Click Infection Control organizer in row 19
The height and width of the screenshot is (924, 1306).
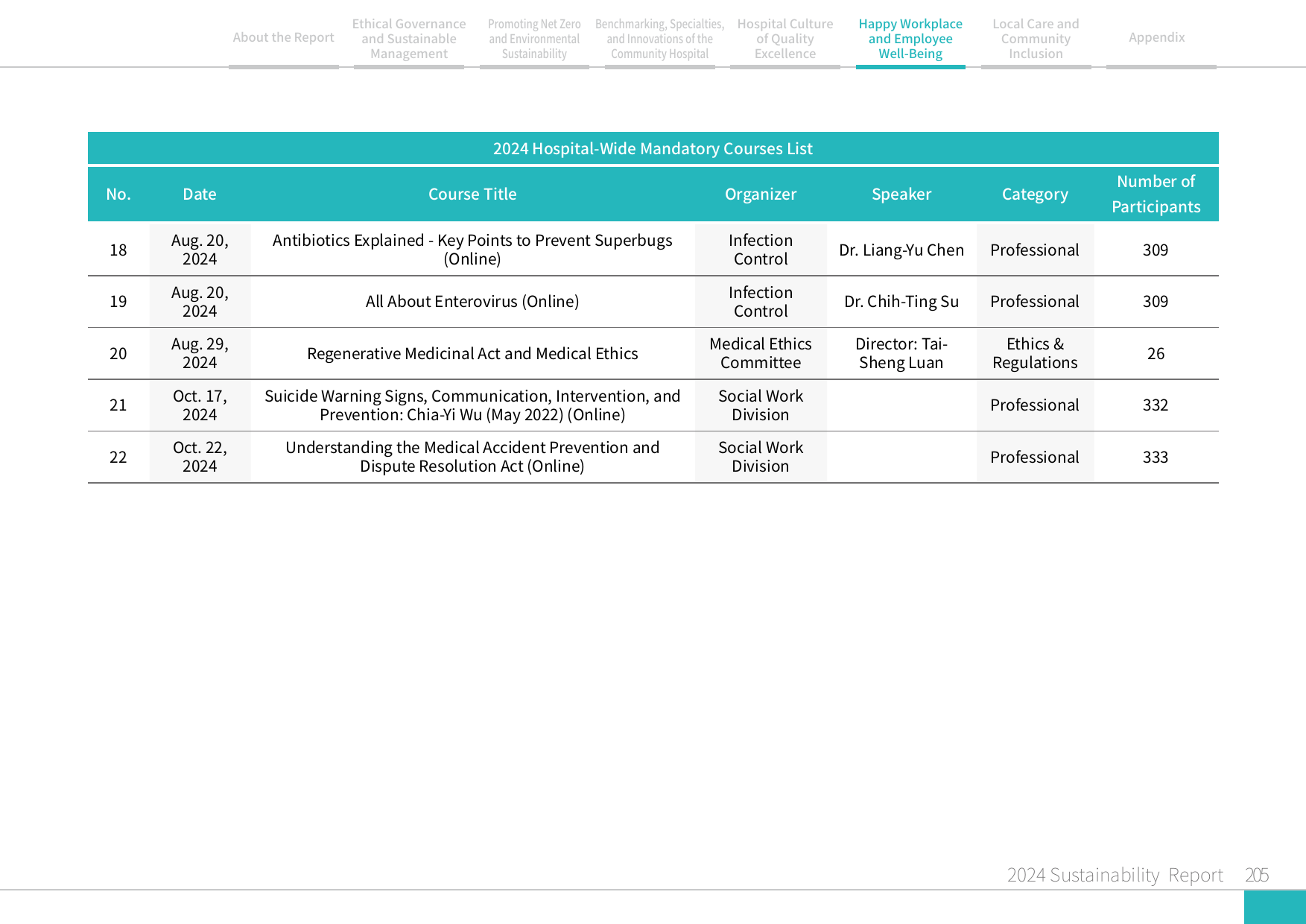[761, 302]
